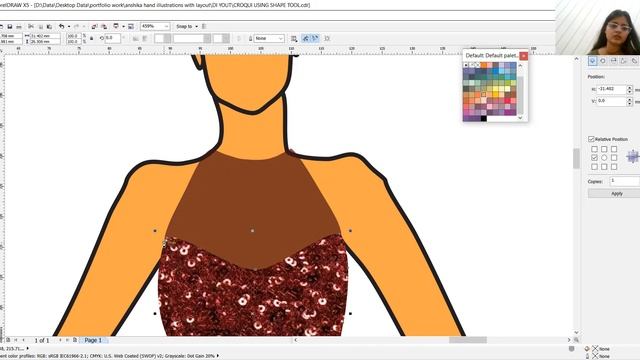Click the Undo arrow icon
The image size is (640, 360).
point(62,27)
